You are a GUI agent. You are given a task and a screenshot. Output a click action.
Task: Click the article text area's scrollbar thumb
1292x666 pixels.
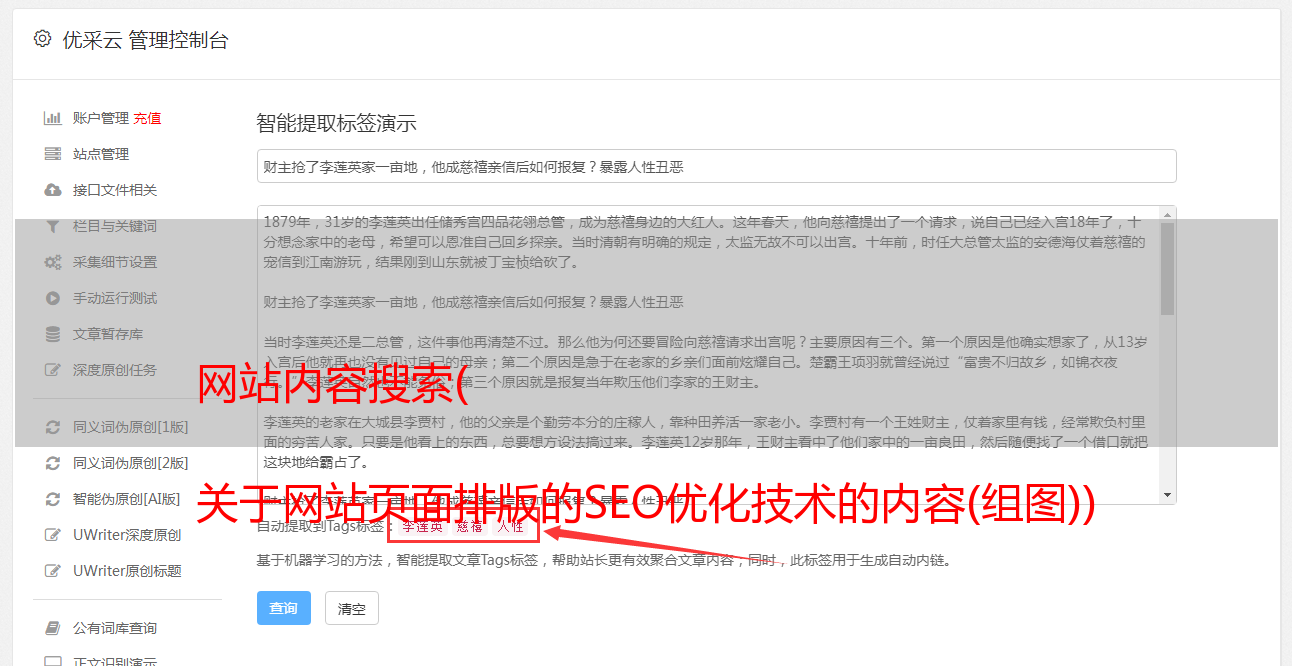point(1167,267)
